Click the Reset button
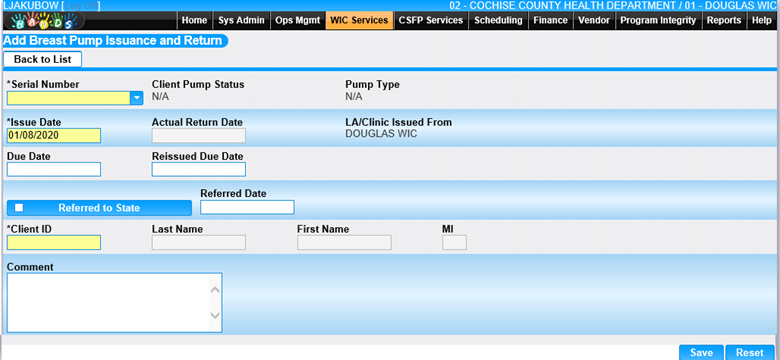Image resolution: width=780 pixels, height=360 pixels. point(750,352)
